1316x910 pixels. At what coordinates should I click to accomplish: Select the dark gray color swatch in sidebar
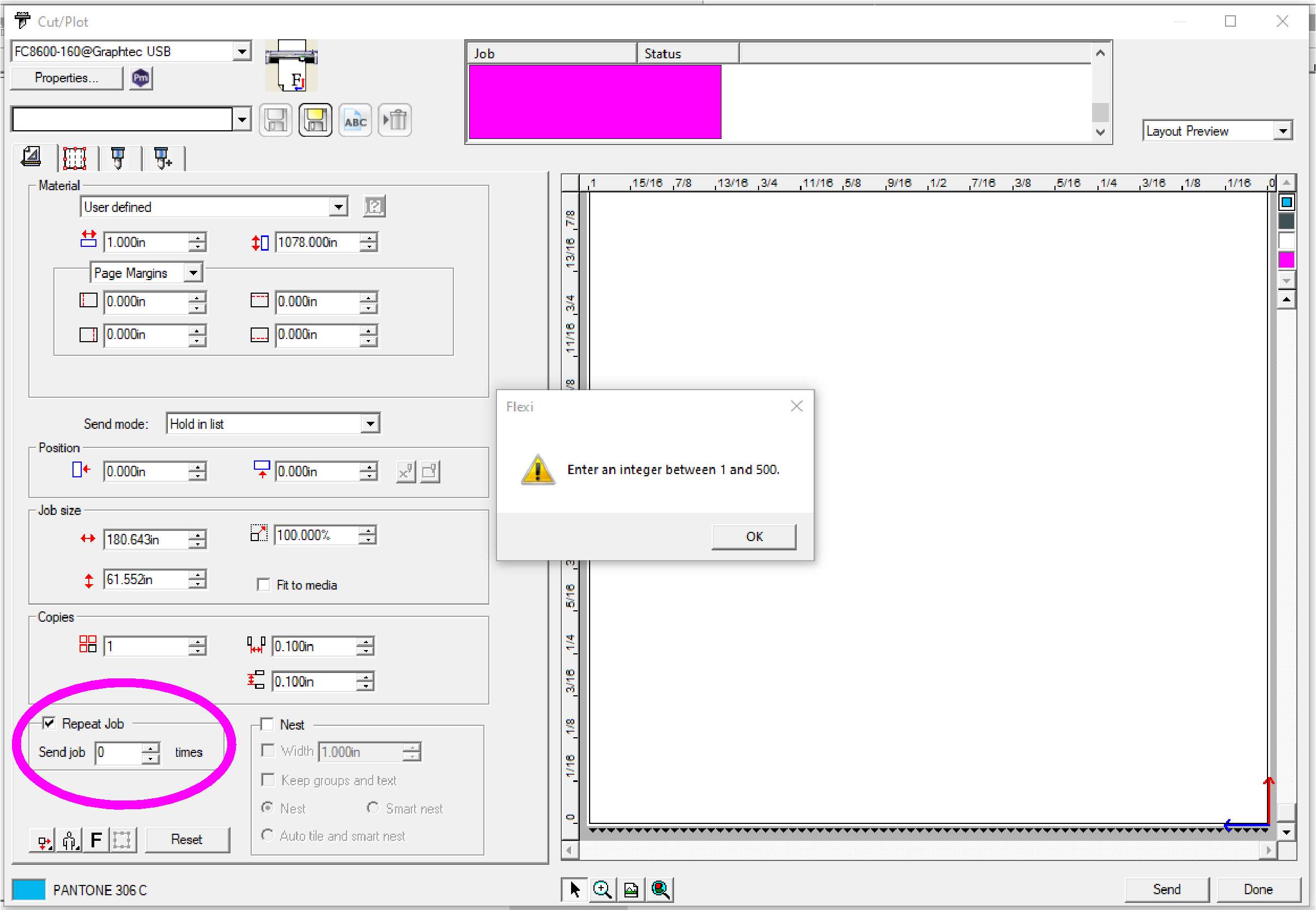pos(1287,221)
